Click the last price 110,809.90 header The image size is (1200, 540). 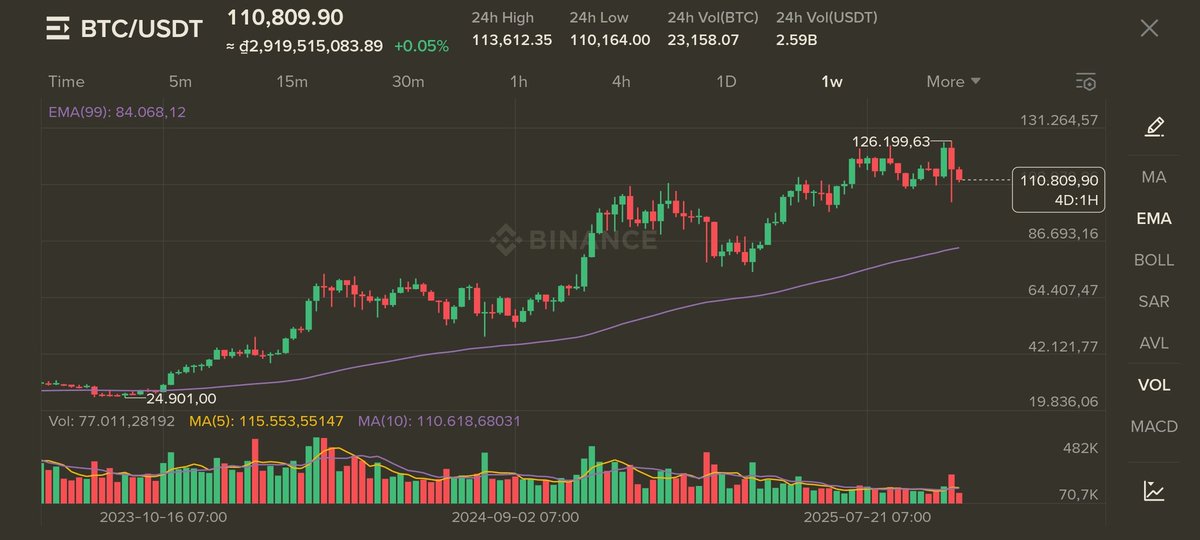tap(285, 17)
